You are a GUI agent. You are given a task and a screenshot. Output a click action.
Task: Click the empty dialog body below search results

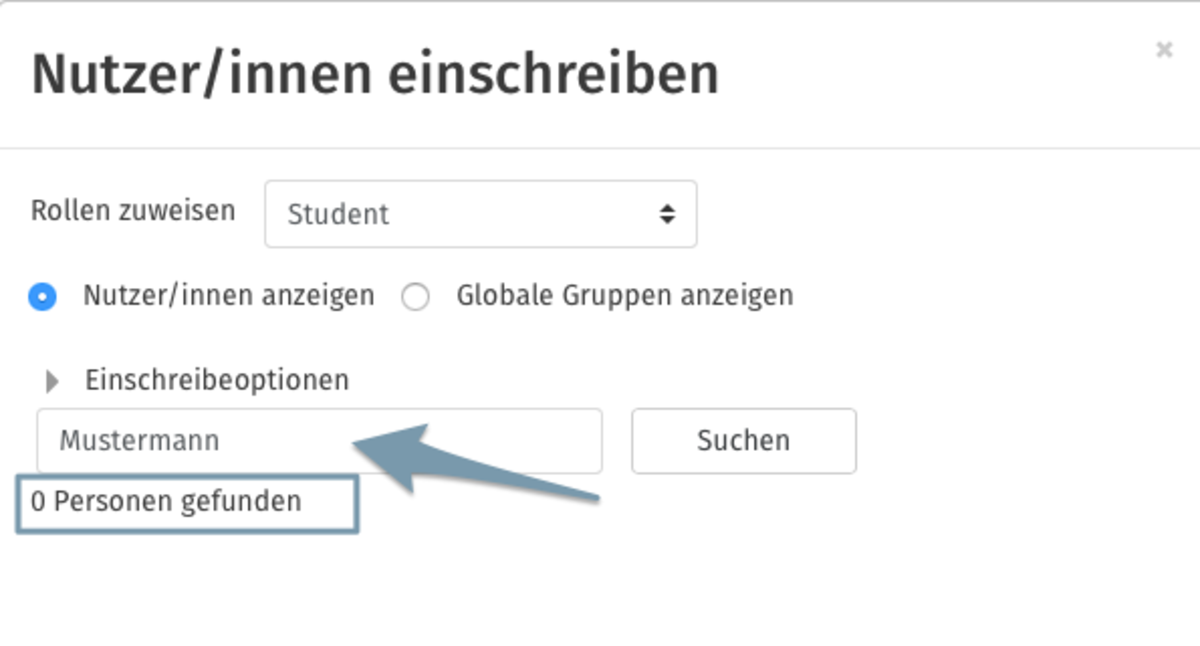point(600,590)
